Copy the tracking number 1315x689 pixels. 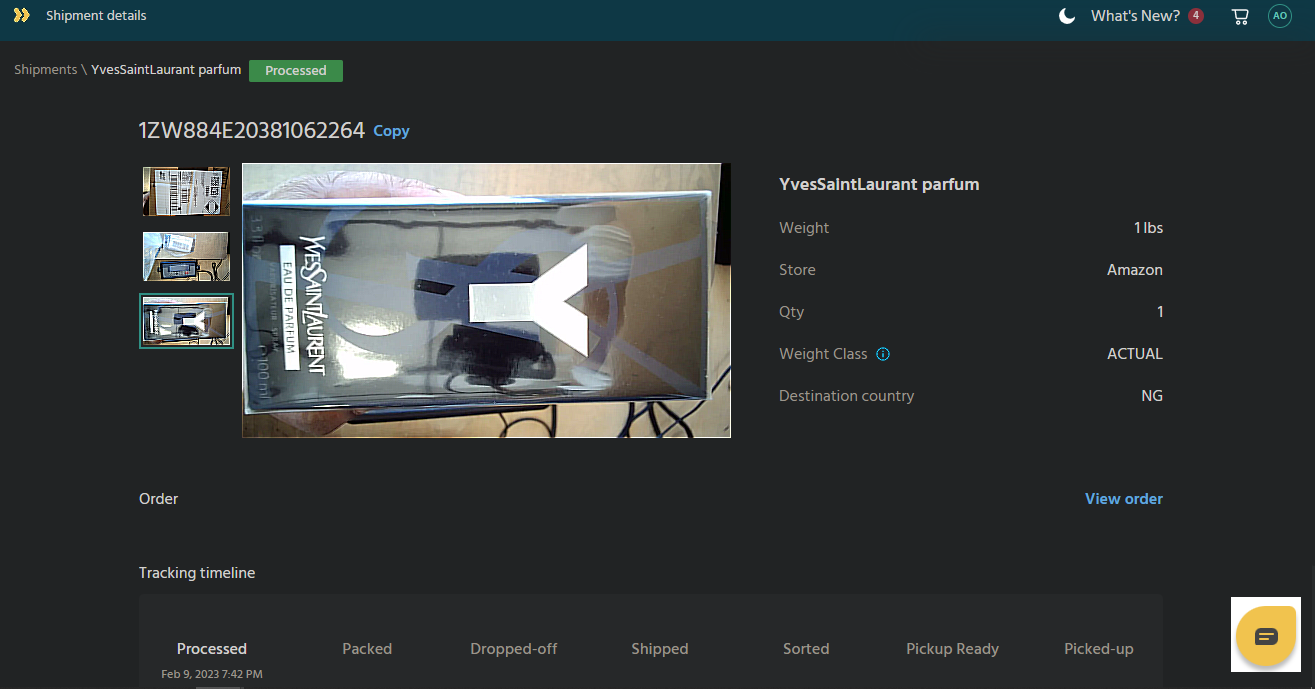click(391, 131)
